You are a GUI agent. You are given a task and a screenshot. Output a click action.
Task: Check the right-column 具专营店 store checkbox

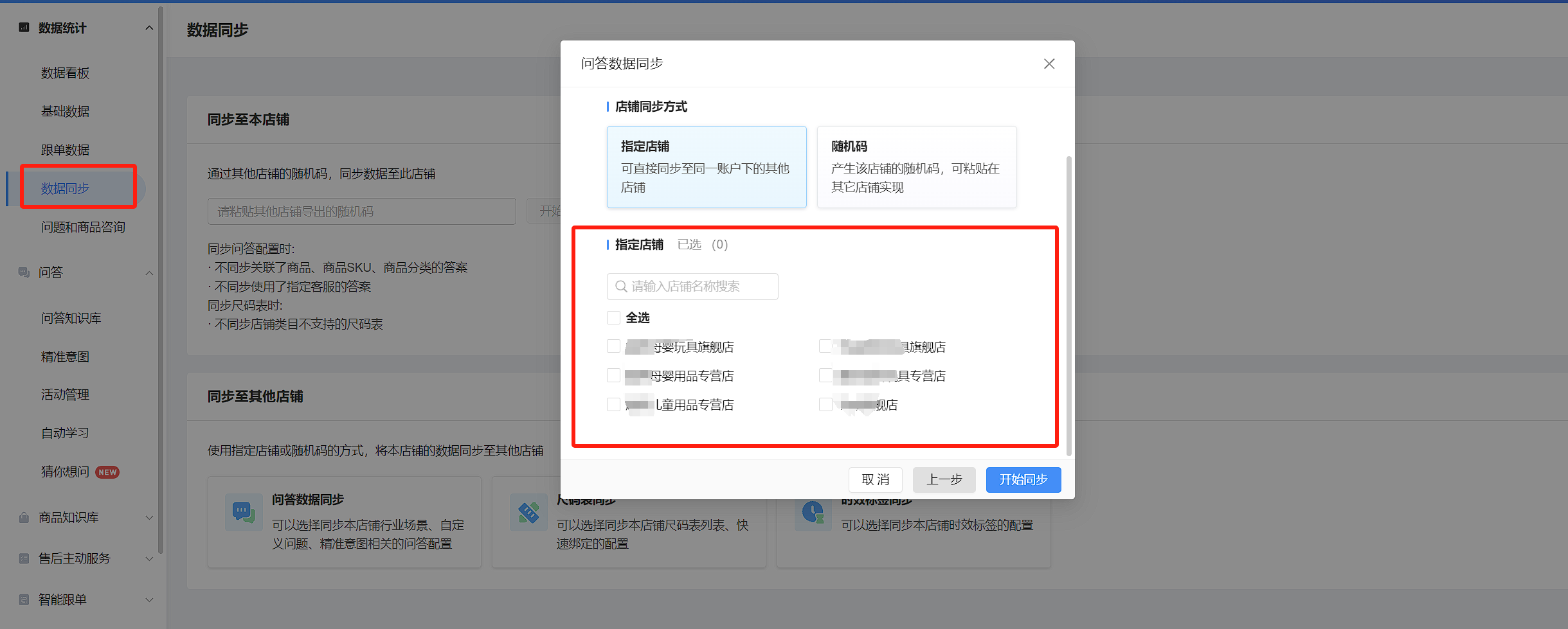[x=825, y=375]
